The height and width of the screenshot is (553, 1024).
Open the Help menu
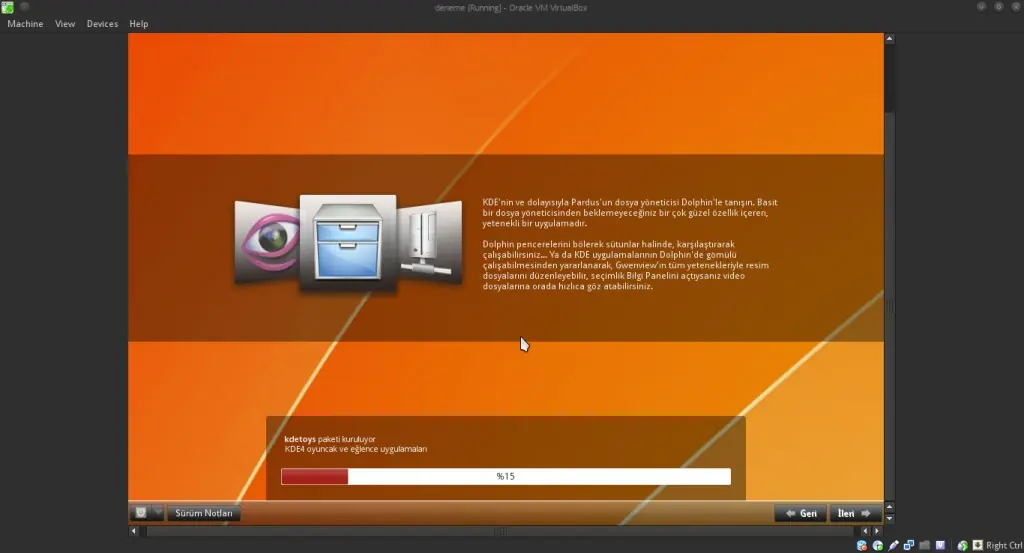pos(138,24)
